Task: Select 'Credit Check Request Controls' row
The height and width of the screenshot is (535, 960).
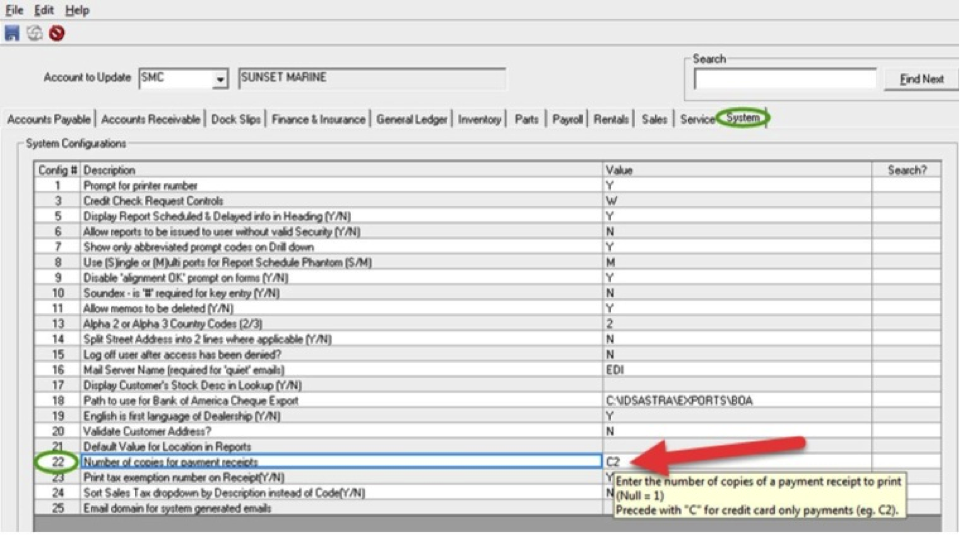Action: (x=488, y=201)
